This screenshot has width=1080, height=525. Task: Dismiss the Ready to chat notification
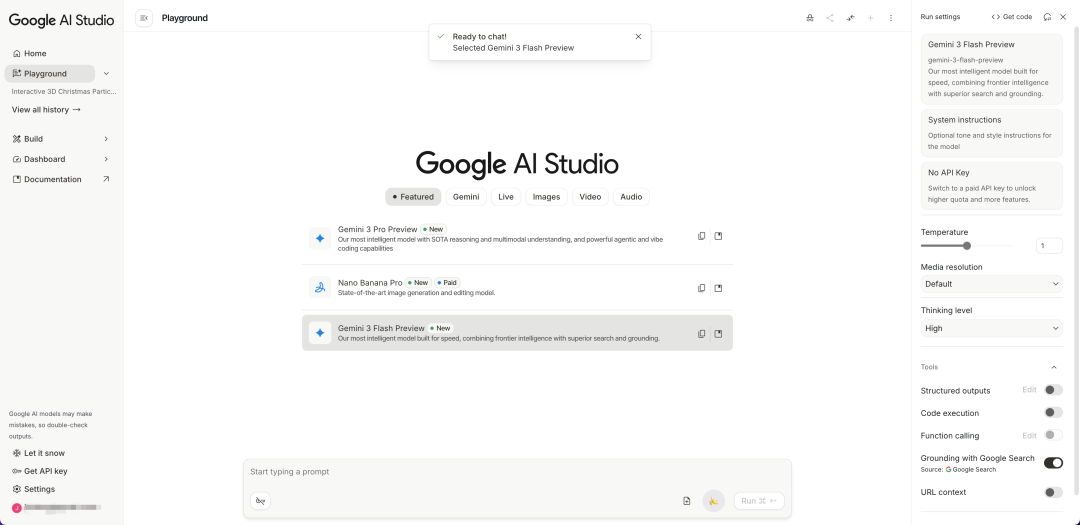coord(638,36)
